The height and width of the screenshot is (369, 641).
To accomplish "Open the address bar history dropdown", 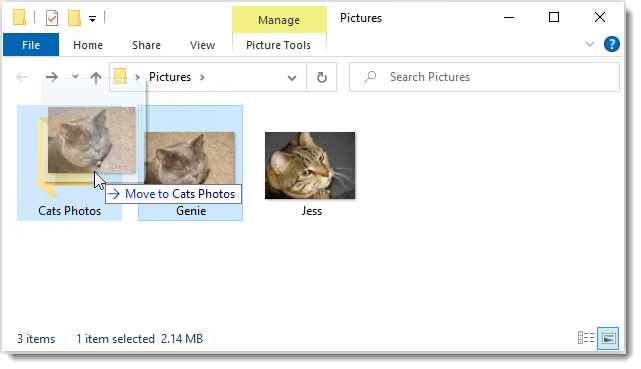I will pyautogui.click(x=292, y=78).
